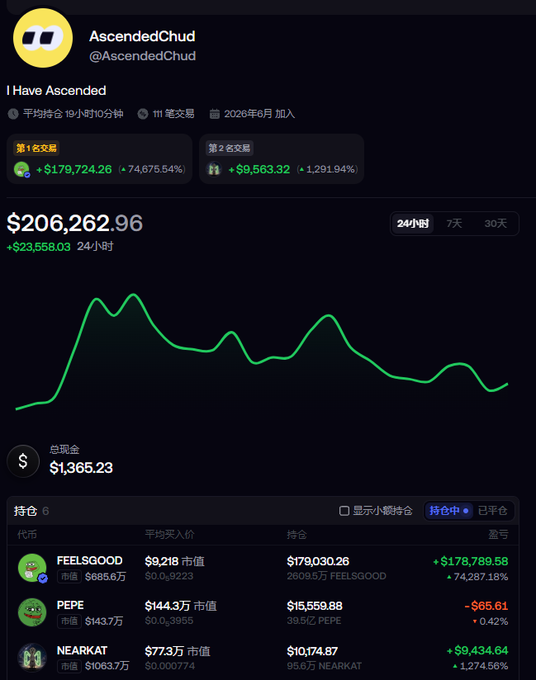Switch chart to the 30天 tab
Image resolution: width=536 pixels, height=680 pixels.
(x=496, y=223)
